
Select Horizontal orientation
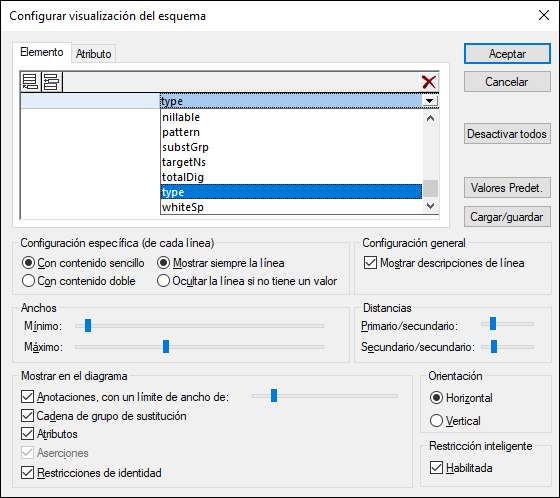(x=461, y=398)
